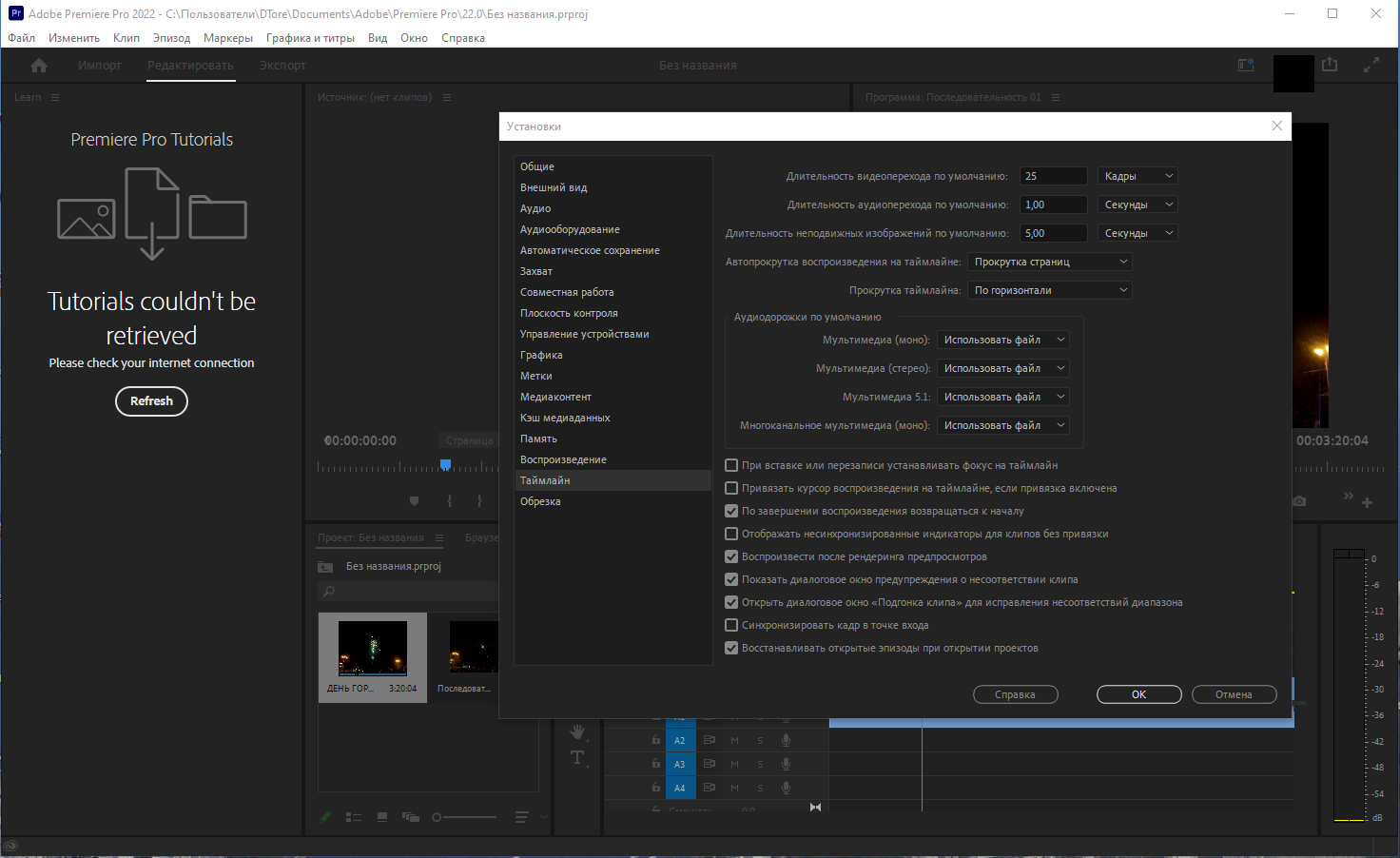Select the Автоматическое сохранение preferences category
The width and height of the screenshot is (1400, 858).
590,250
